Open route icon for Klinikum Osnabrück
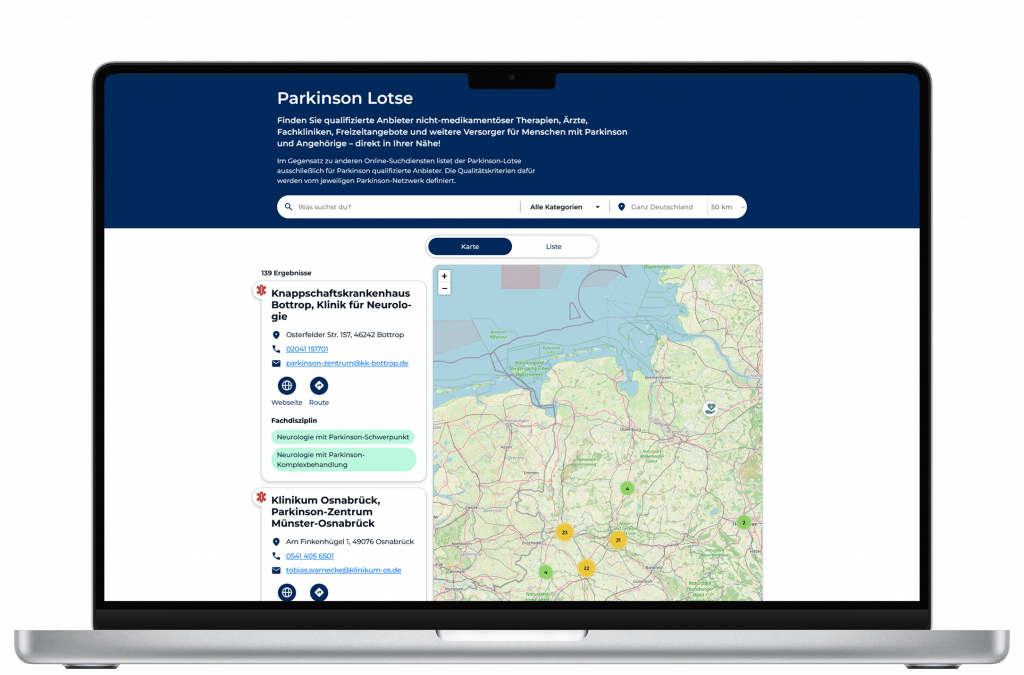1024x675 pixels. (x=319, y=592)
